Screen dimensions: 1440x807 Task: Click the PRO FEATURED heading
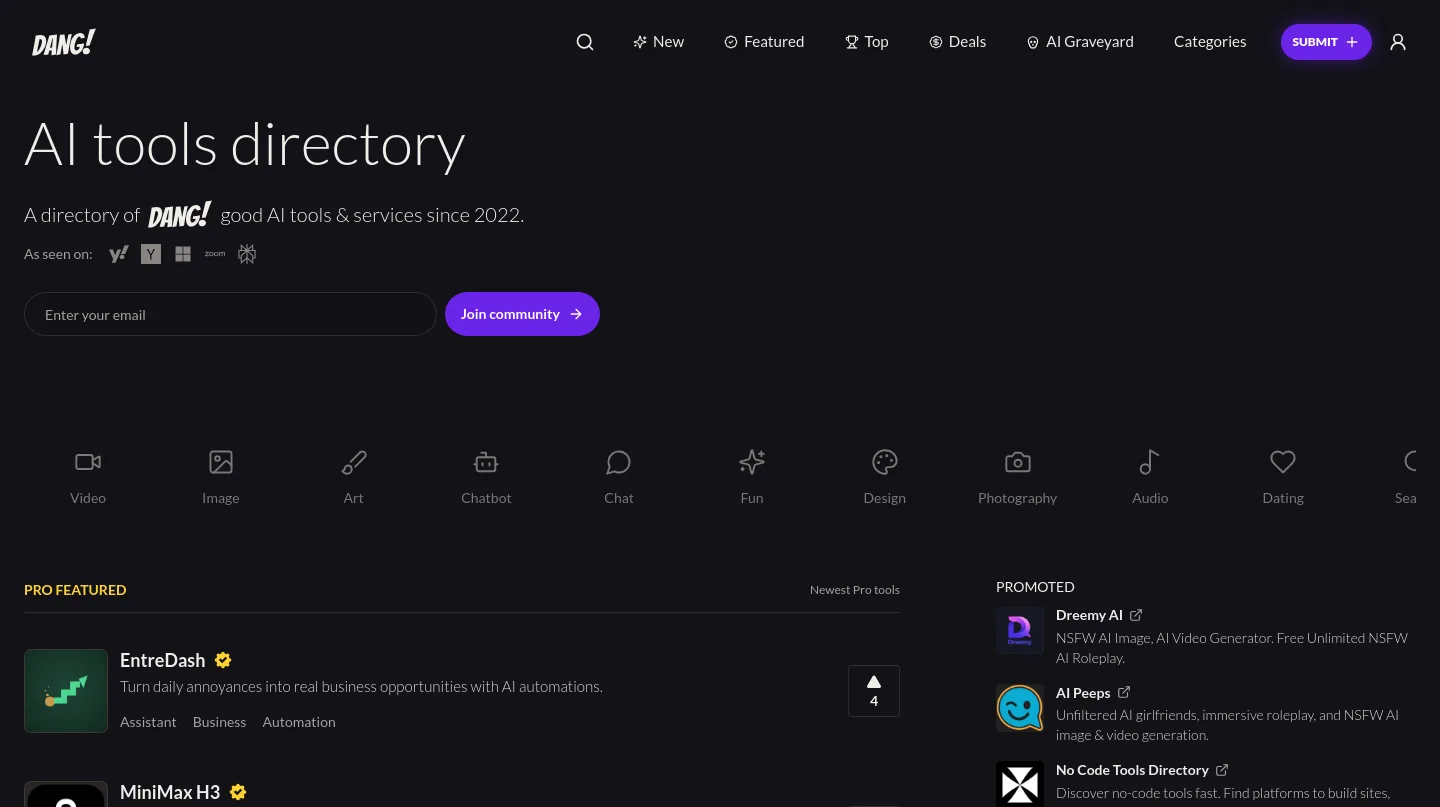pyautogui.click(x=75, y=590)
